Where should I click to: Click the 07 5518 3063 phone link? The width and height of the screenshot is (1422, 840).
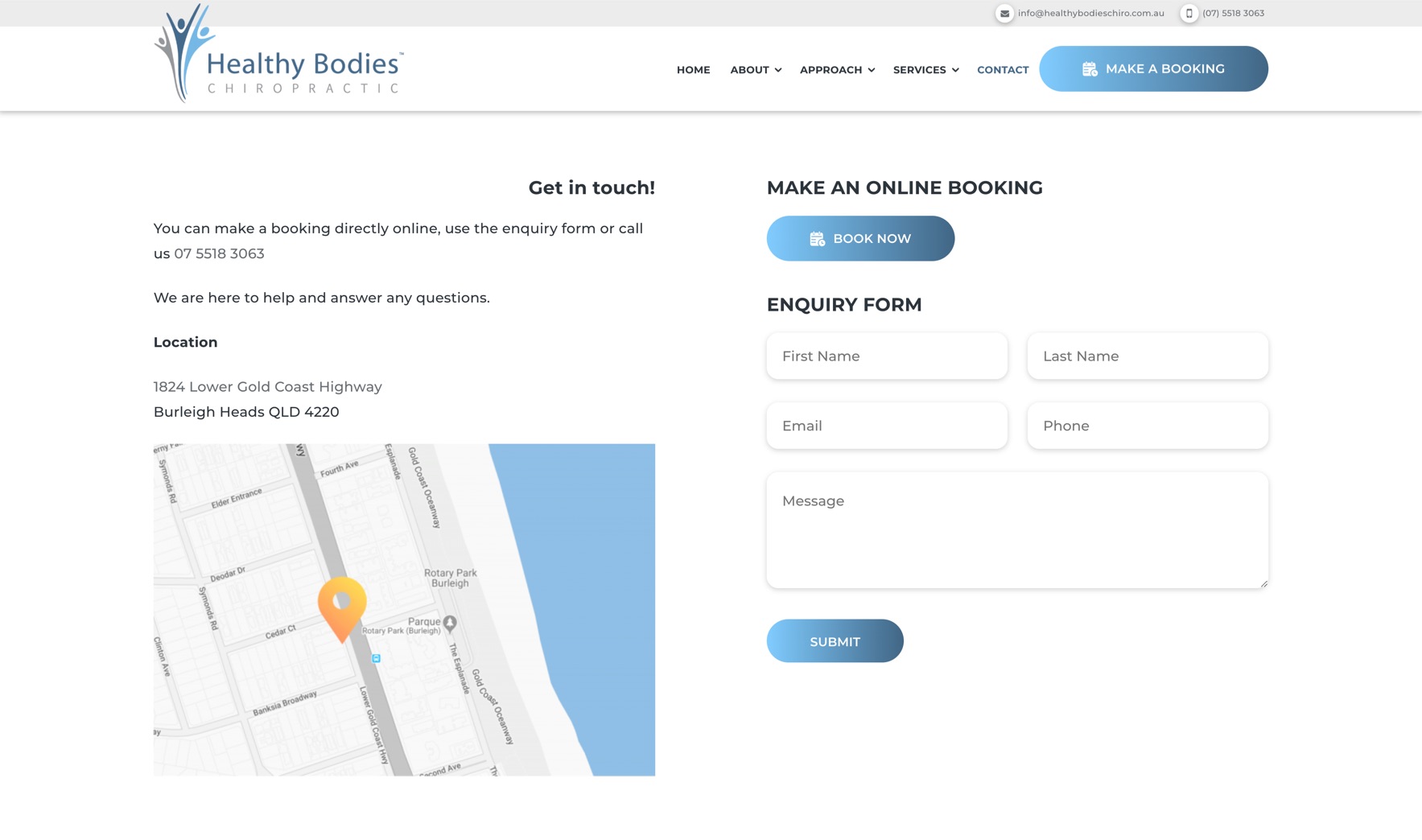[219, 253]
